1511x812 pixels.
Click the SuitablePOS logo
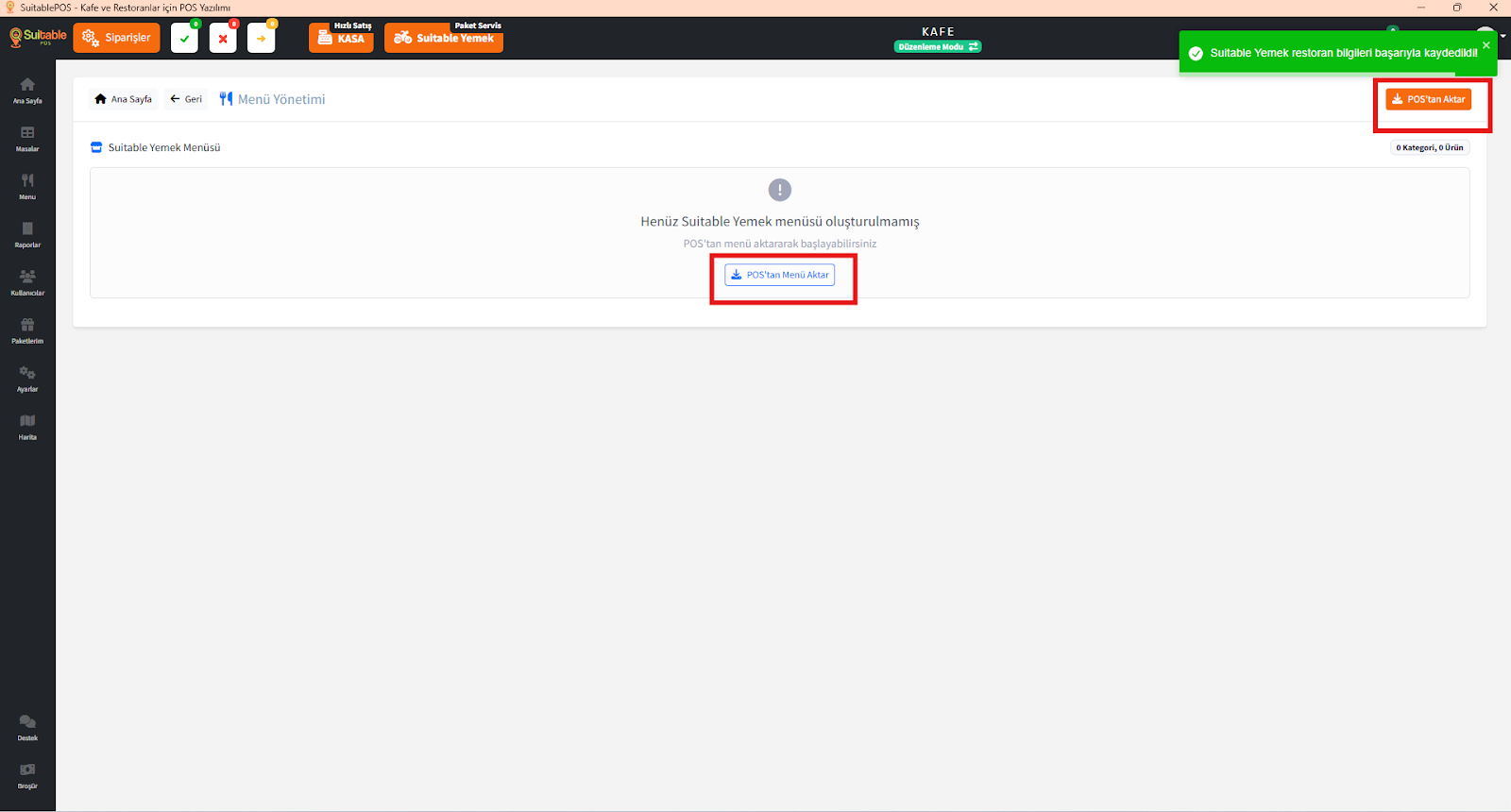click(38, 38)
